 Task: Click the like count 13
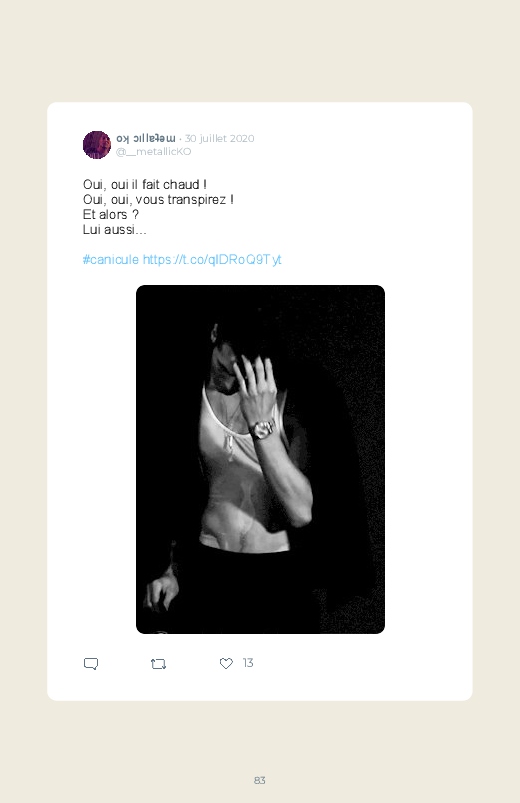coord(248,663)
